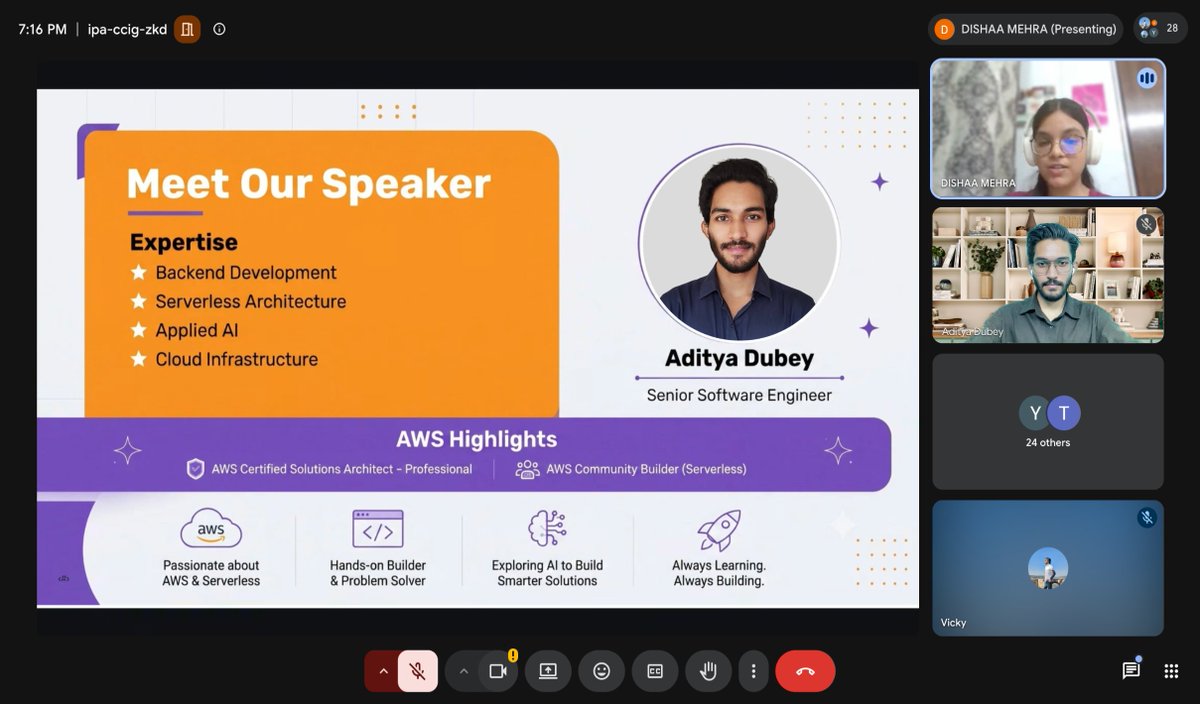
Task: Open the chat panel
Action: [x=1131, y=671]
